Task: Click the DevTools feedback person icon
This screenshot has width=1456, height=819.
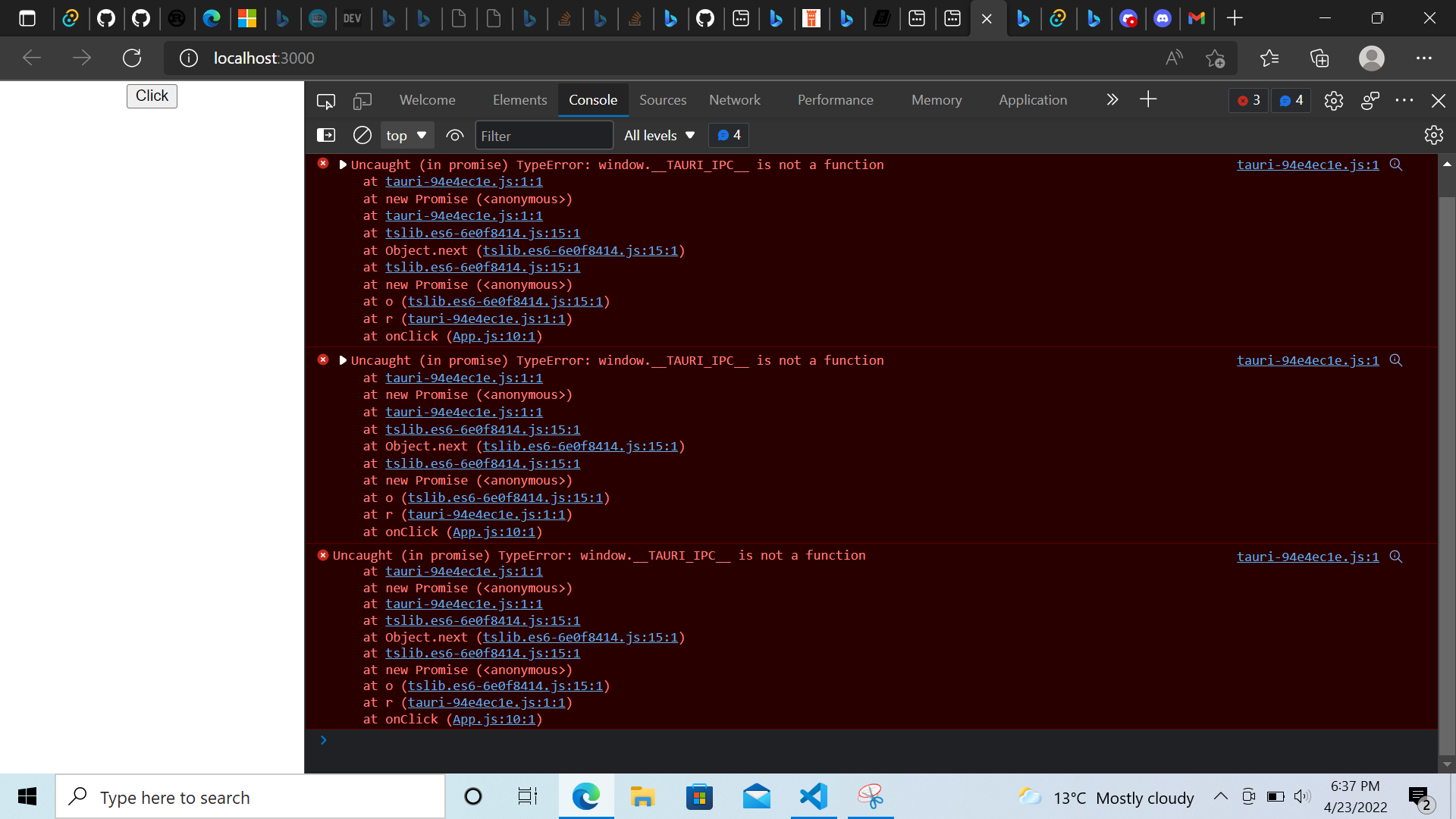Action: tap(1370, 101)
